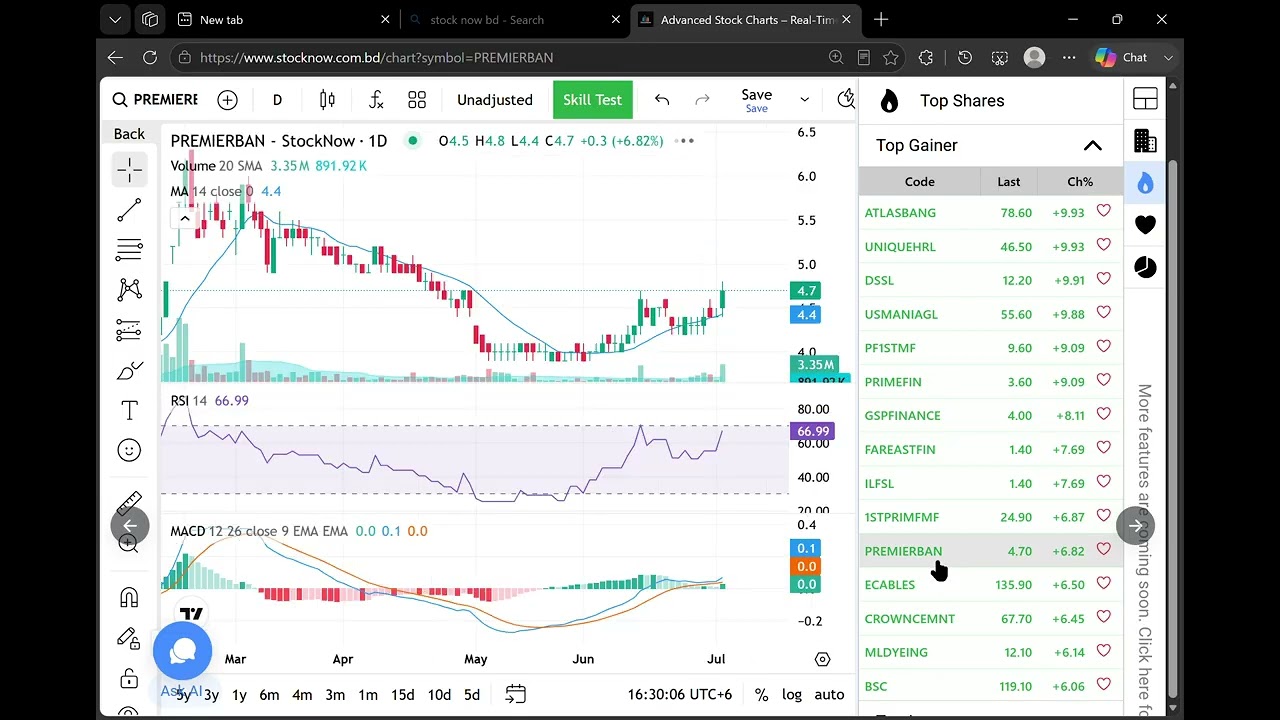Open the go-to-date calendar

[x=515, y=694]
